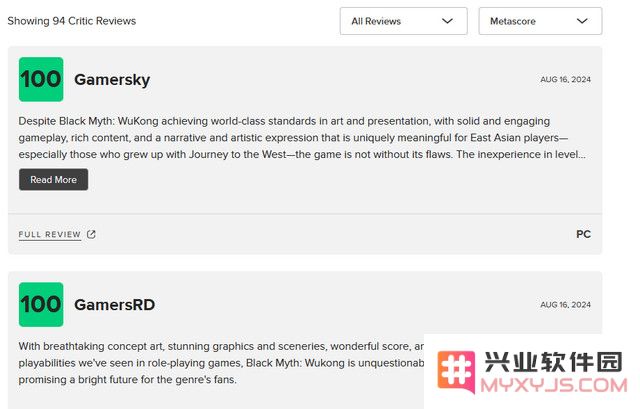640x409 pixels.
Task: Open the Gamersky publication name
Action: coord(112,80)
